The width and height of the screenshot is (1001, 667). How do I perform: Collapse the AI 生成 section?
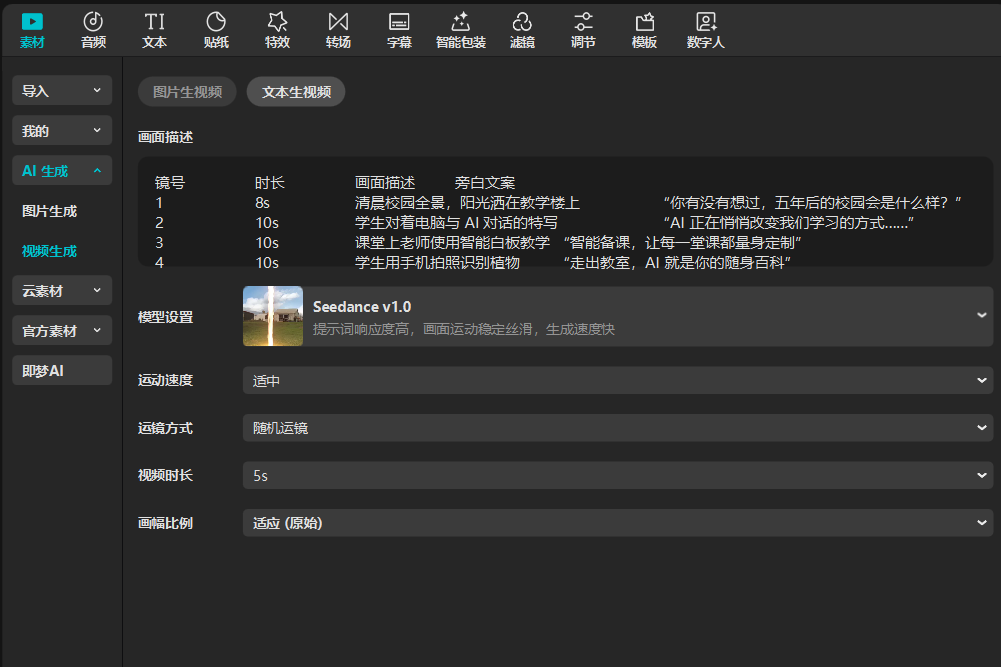pyautogui.click(x=62, y=171)
